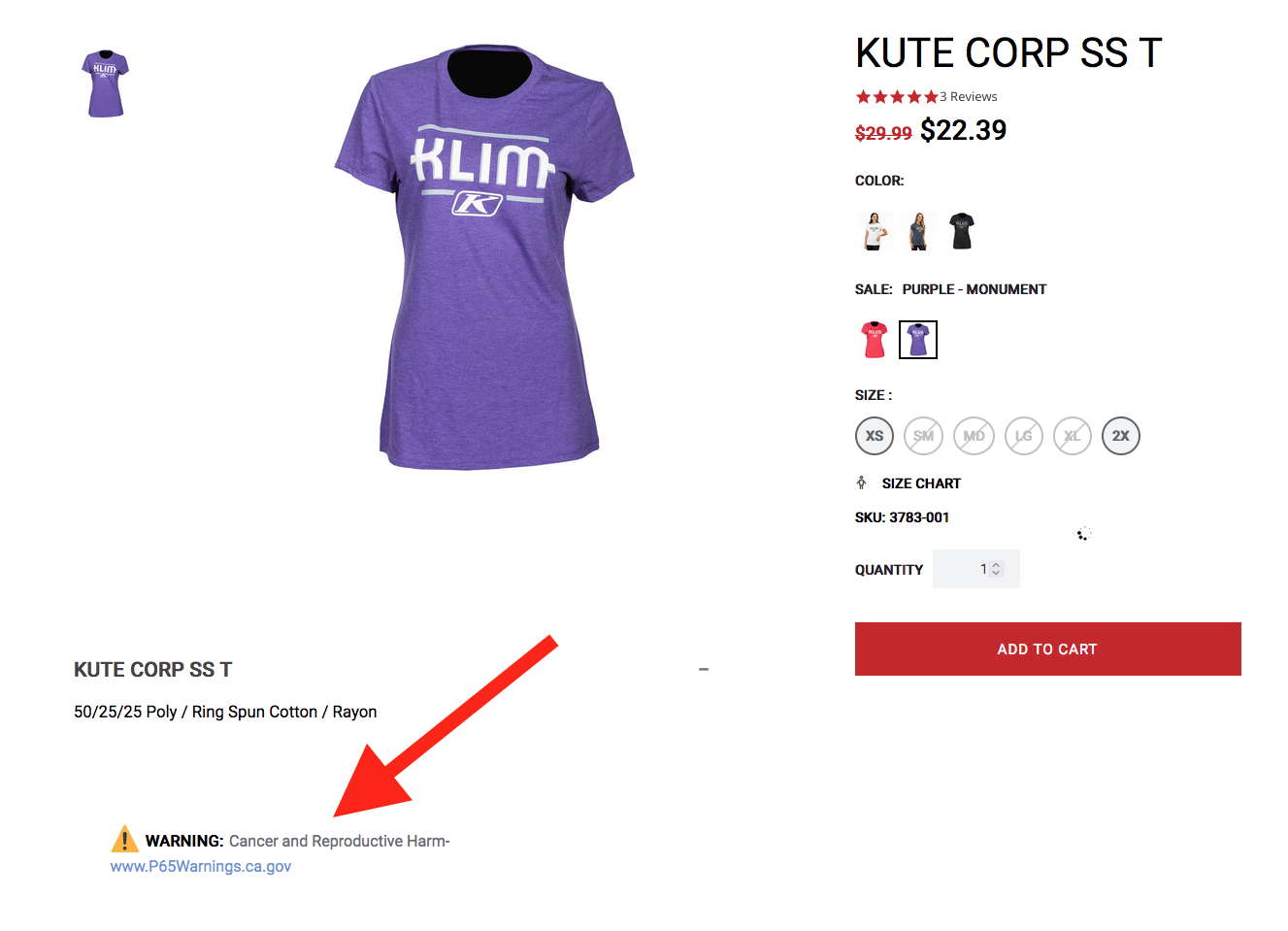Collapse the KUTE CORP SS T description section
The width and height of the screenshot is (1288, 931).
click(x=704, y=669)
